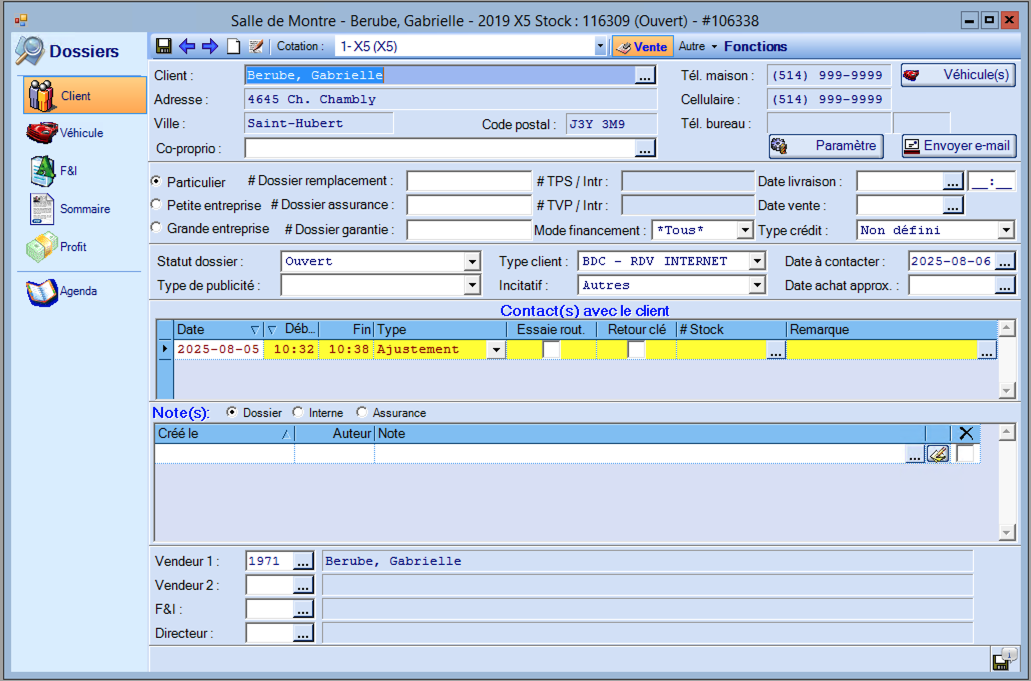Click the Co-proprio input field
The height and width of the screenshot is (681, 1031).
coord(439,148)
